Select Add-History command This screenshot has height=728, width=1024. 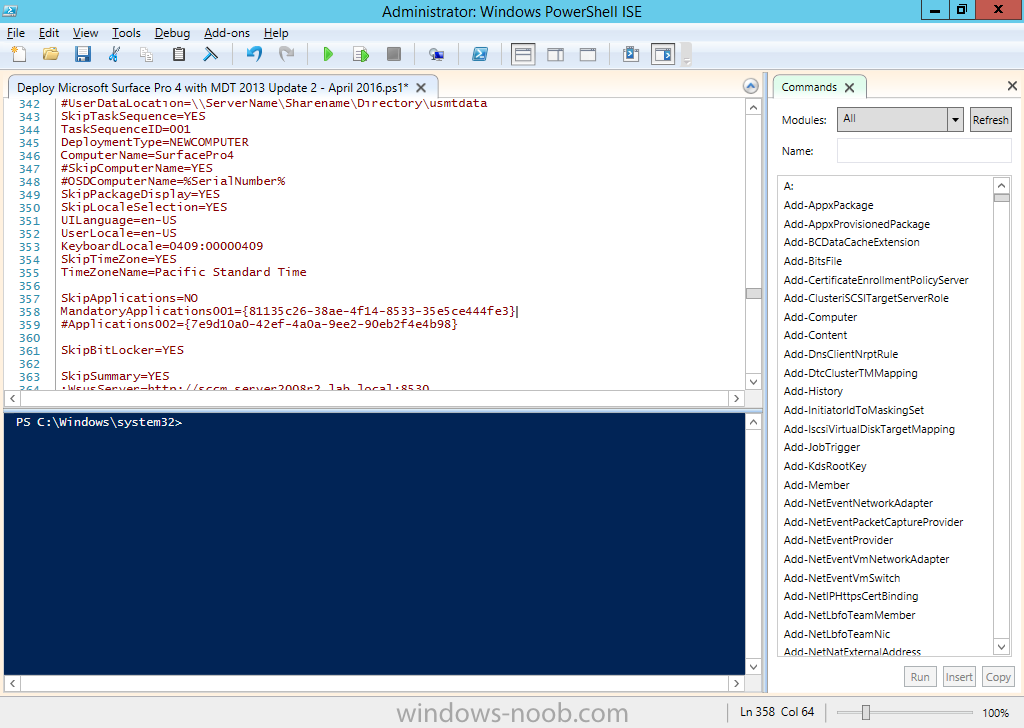813,392
